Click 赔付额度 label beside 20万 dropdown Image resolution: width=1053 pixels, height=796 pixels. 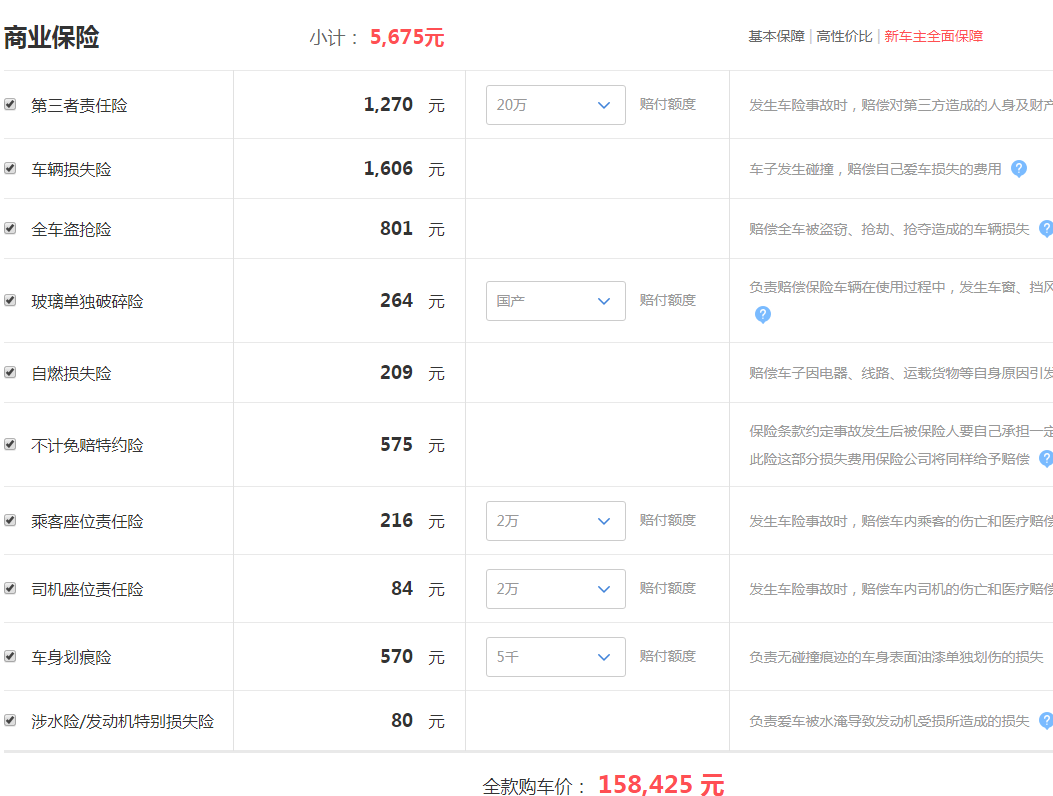coord(668,104)
